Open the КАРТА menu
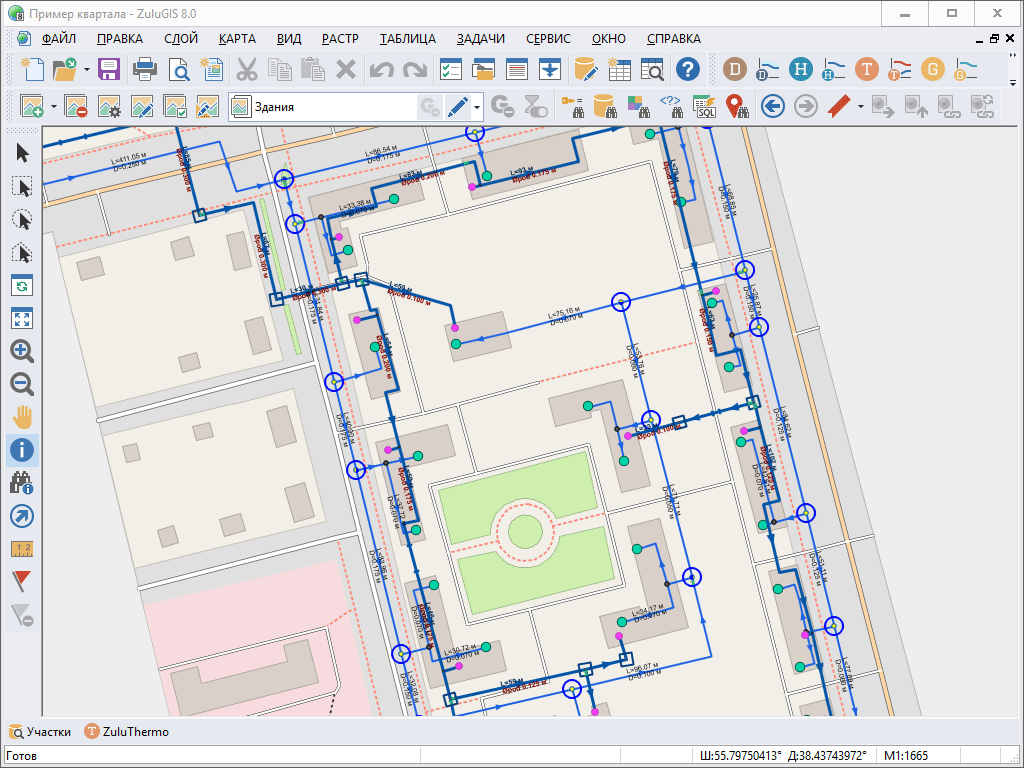This screenshot has height=768, width=1024. pos(237,39)
